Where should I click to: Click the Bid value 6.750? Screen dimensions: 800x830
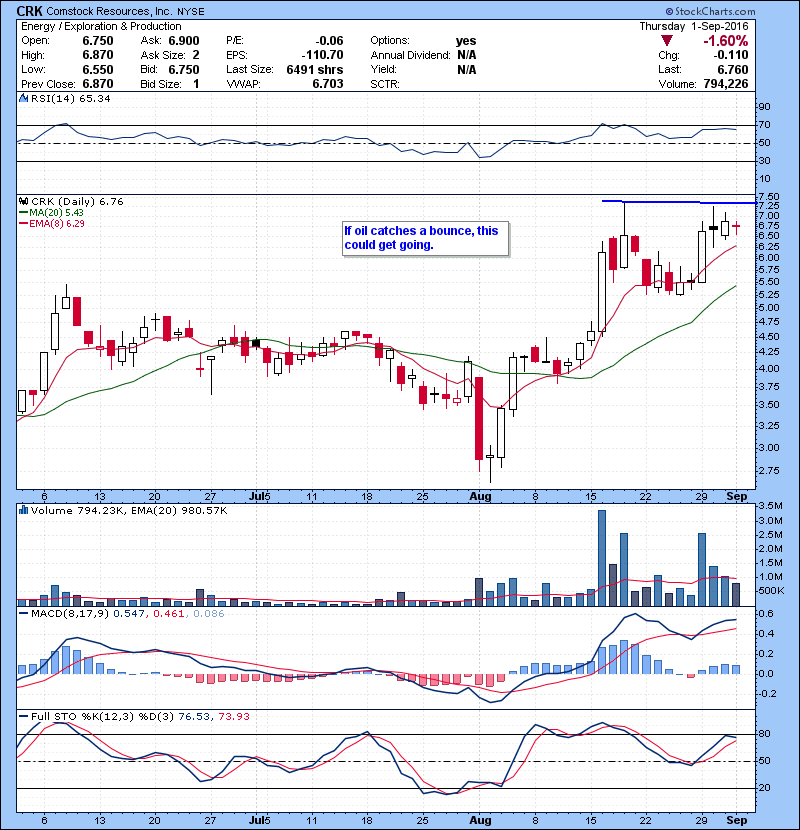pyautogui.click(x=184, y=69)
